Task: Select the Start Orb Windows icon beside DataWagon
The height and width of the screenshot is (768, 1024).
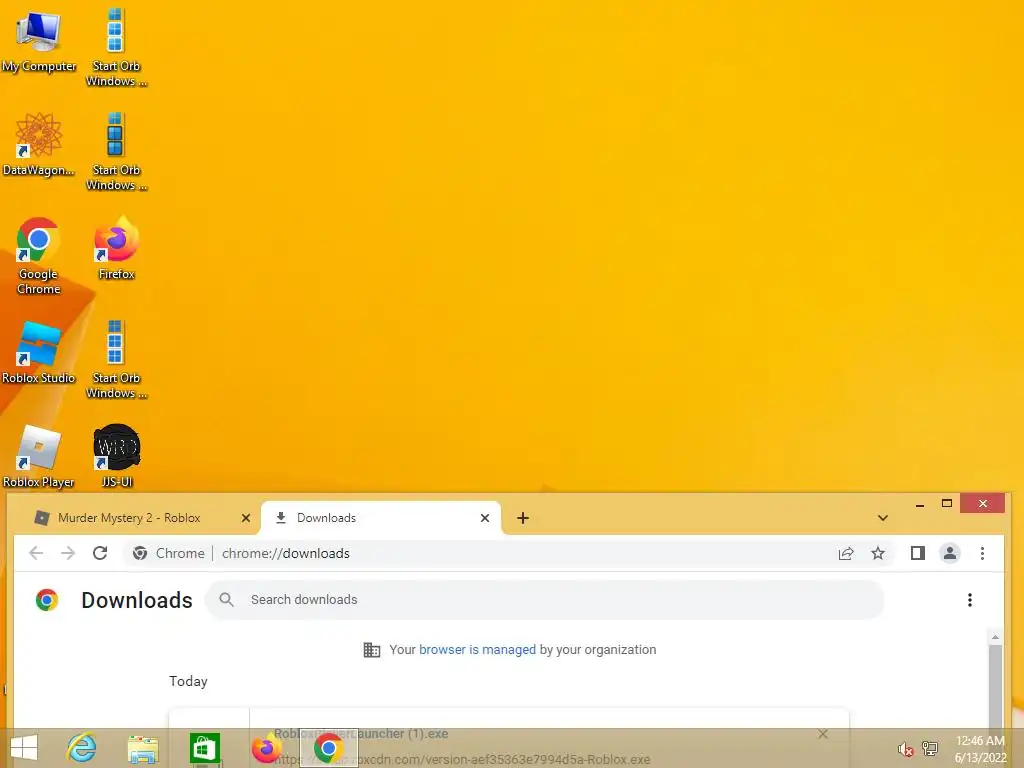Action: click(x=116, y=152)
